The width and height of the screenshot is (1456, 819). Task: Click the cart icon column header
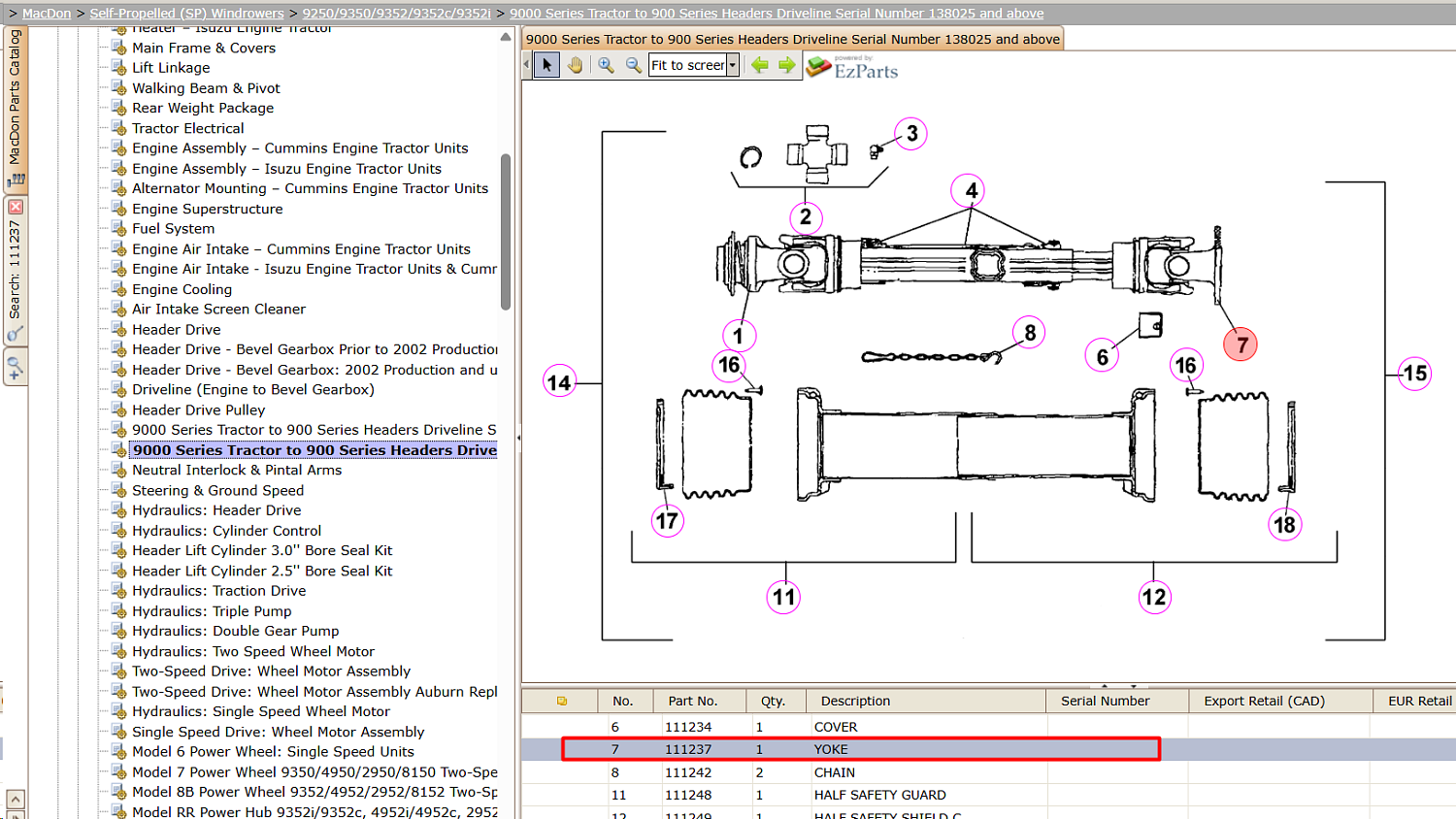[561, 701]
